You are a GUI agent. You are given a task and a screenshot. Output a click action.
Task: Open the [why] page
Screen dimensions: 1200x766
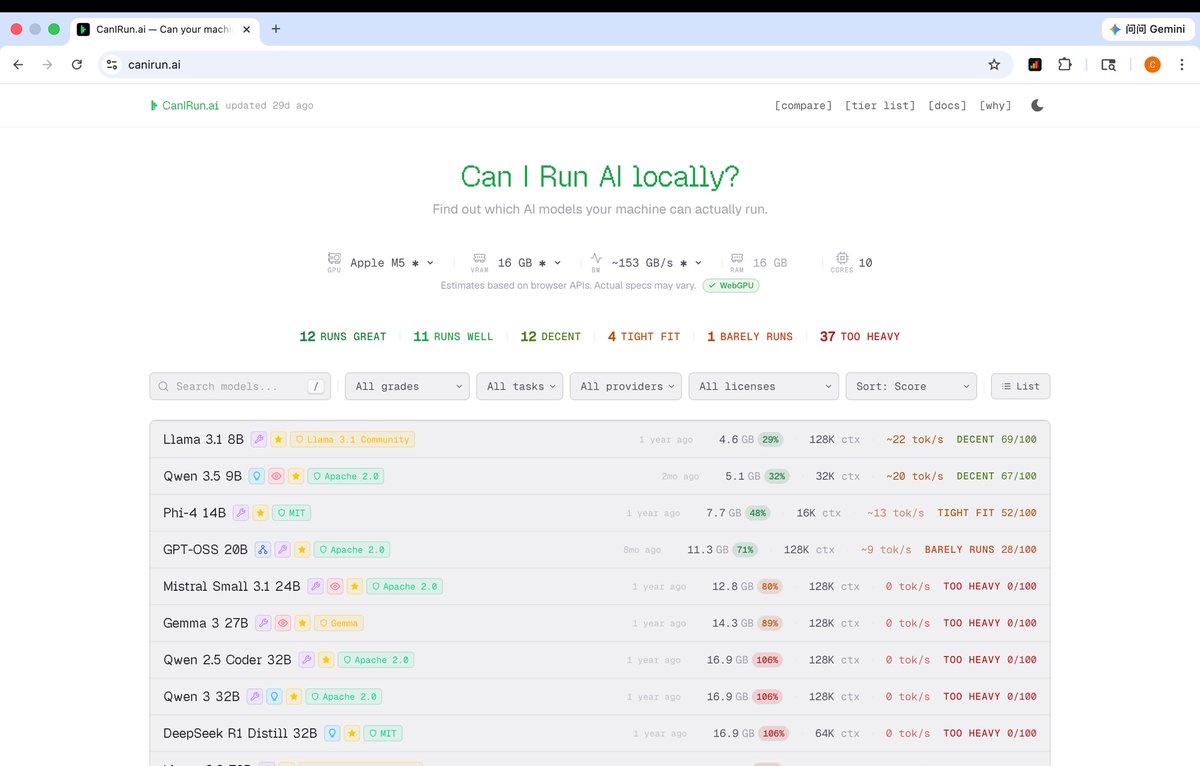995,105
